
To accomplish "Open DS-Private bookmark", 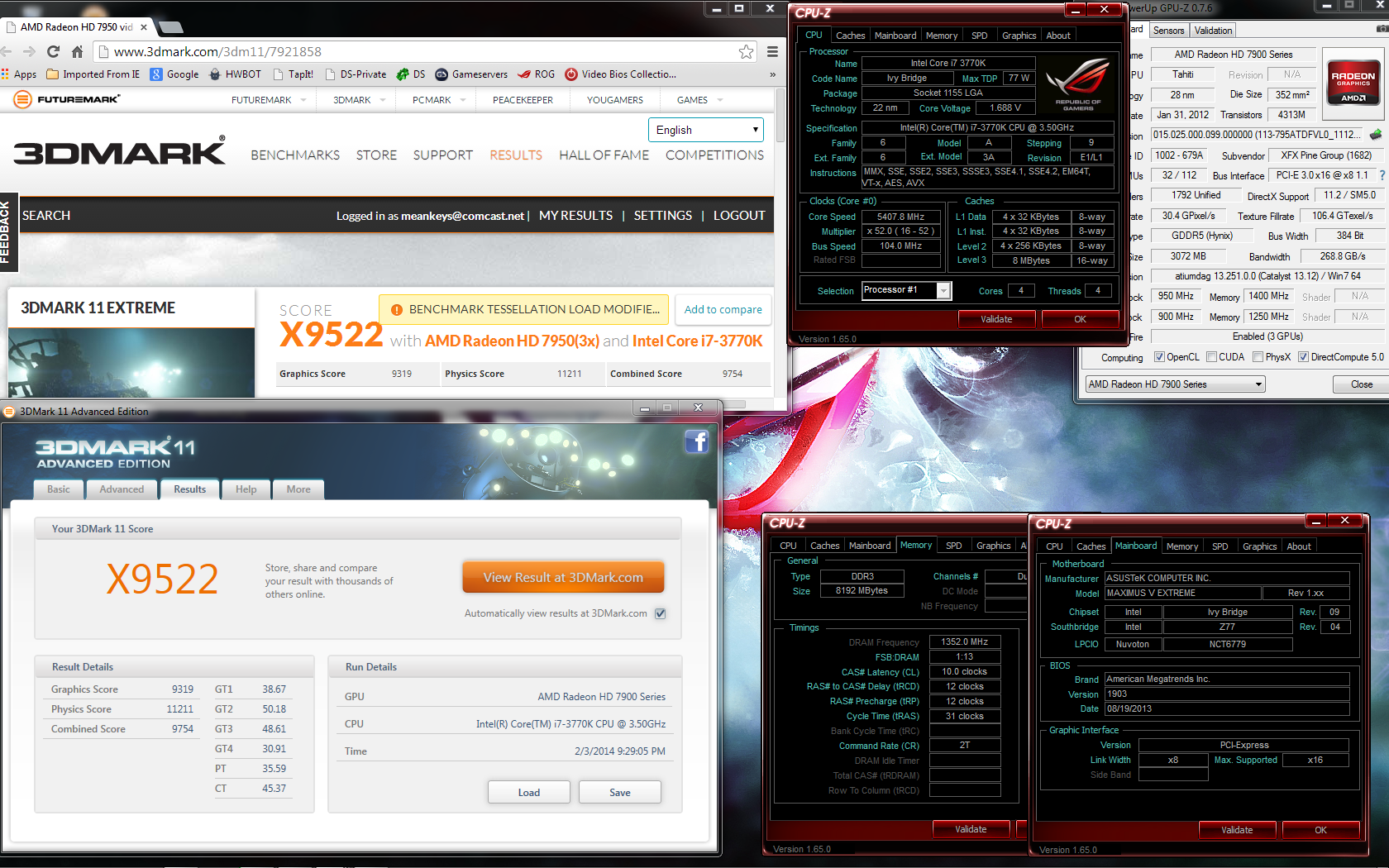I will 355,74.
